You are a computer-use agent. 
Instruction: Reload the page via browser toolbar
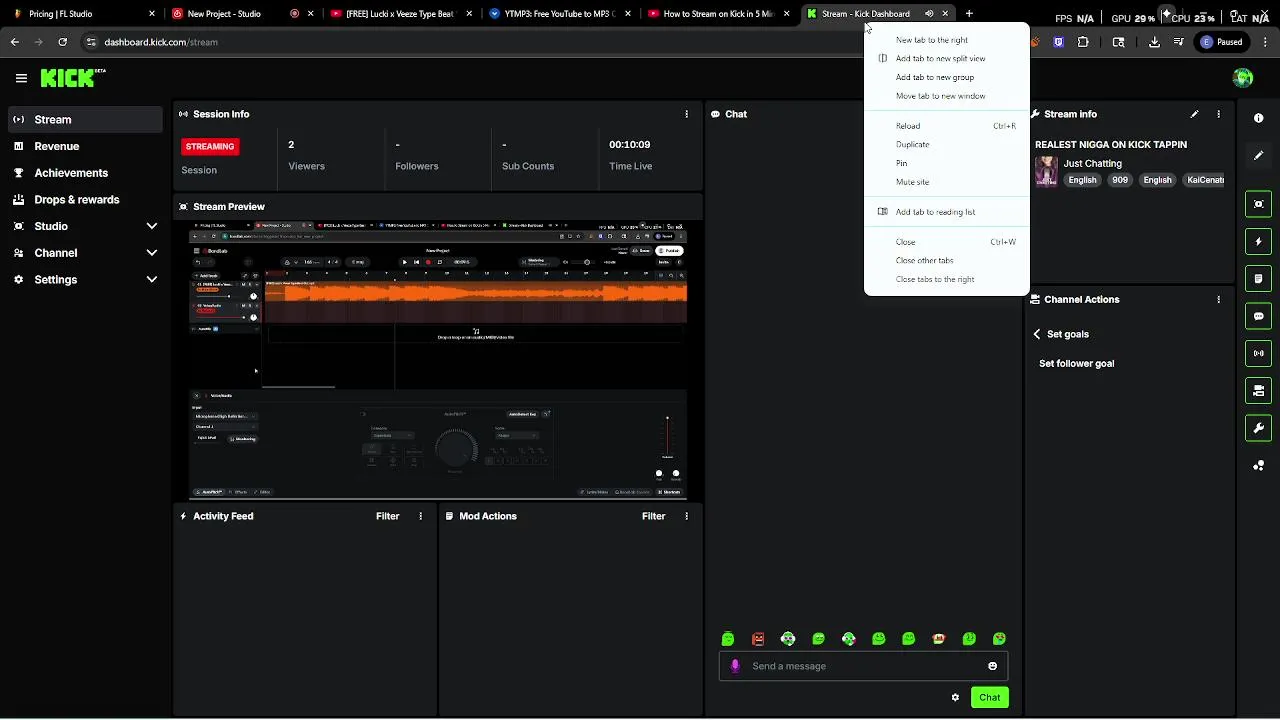(x=62, y=42)
